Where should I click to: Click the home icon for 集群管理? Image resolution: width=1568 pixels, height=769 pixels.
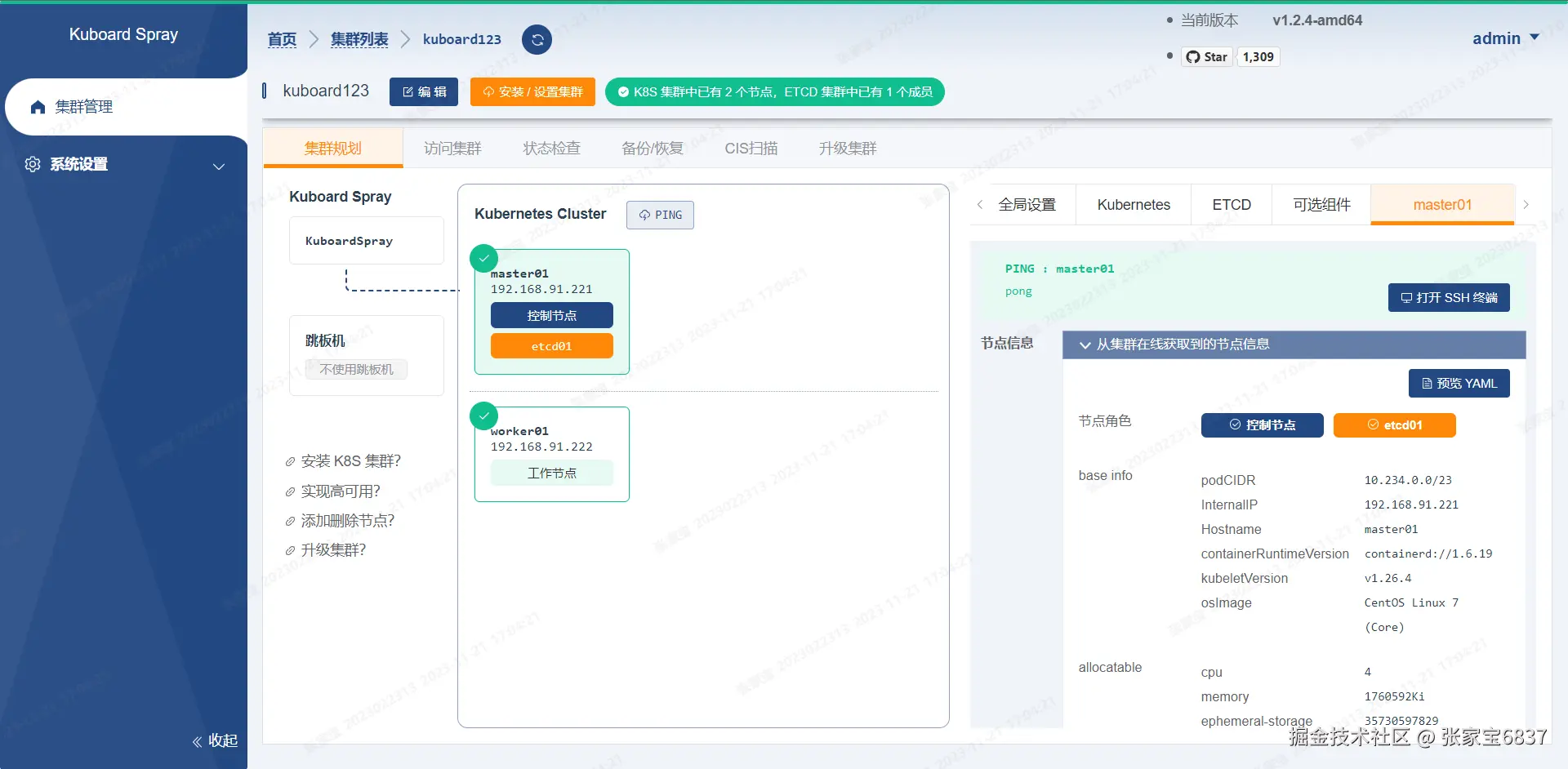click(38, 107)
